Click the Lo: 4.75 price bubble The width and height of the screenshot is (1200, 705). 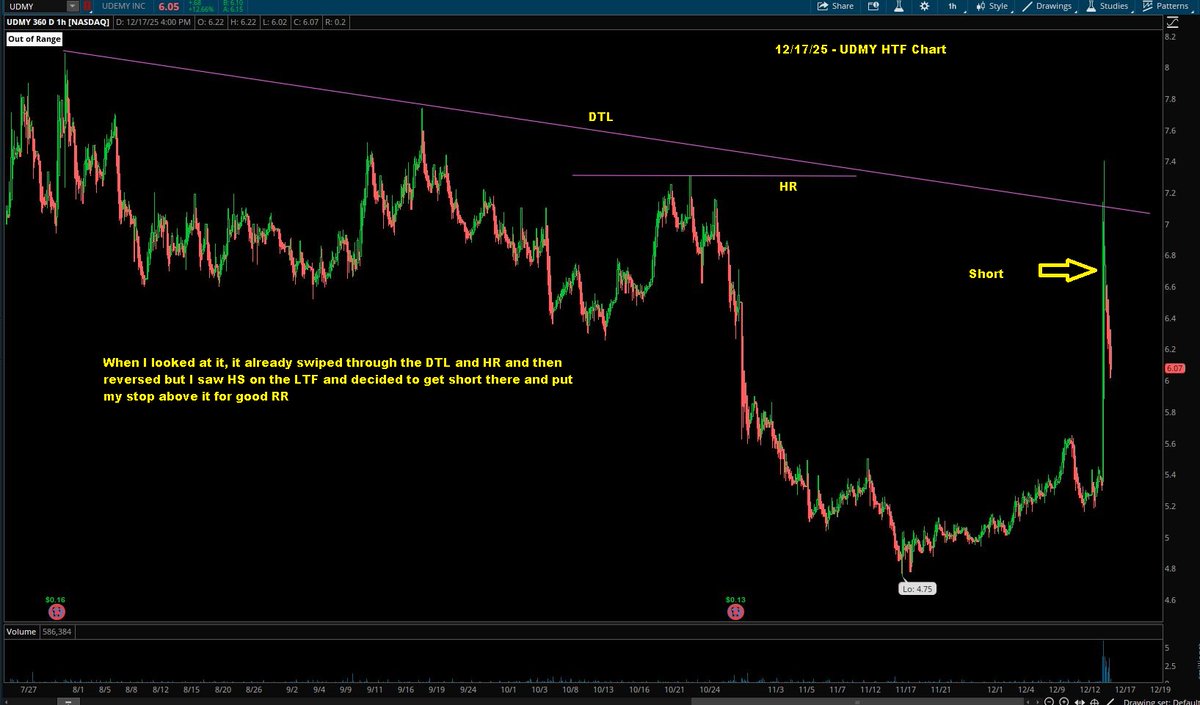[917, 589]
